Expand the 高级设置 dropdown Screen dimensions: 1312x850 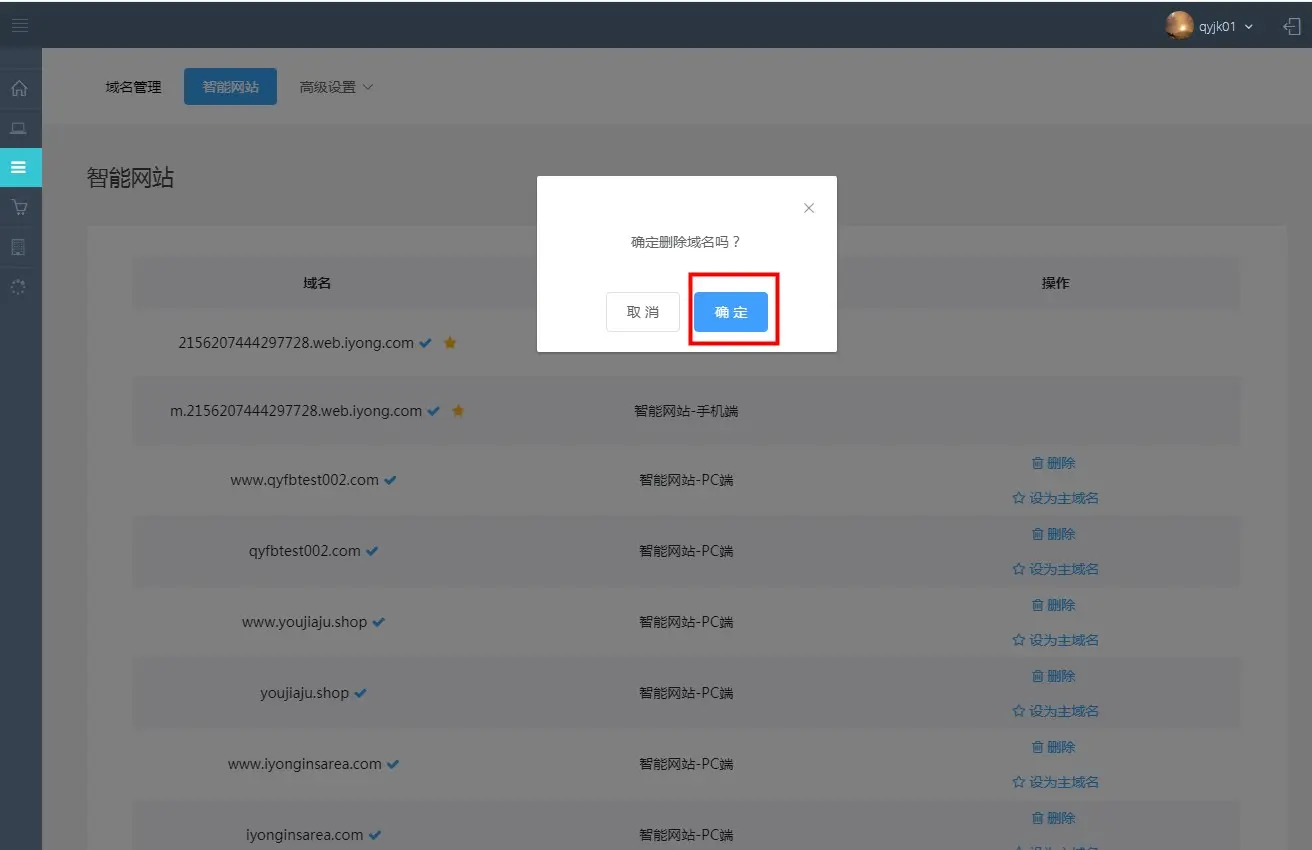(x=336, y=87)
